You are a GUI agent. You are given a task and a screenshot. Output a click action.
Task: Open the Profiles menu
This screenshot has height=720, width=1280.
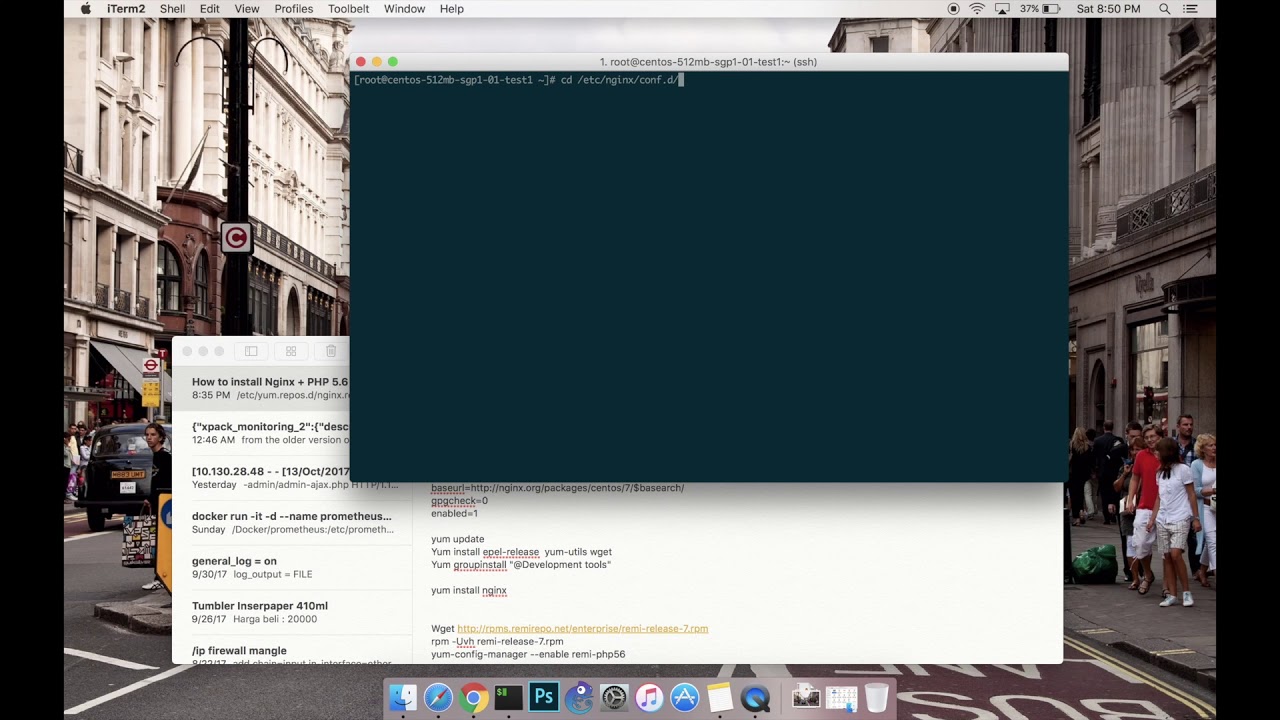coord(293,9)
